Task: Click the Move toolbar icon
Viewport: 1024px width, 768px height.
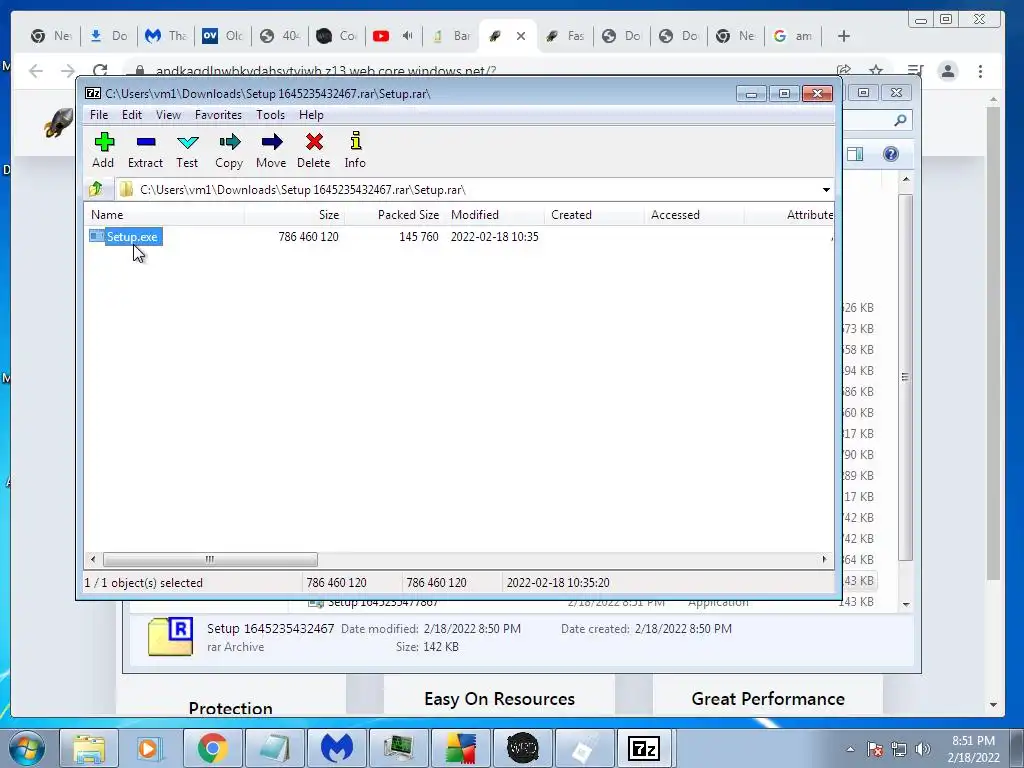Action: point(271,150)
